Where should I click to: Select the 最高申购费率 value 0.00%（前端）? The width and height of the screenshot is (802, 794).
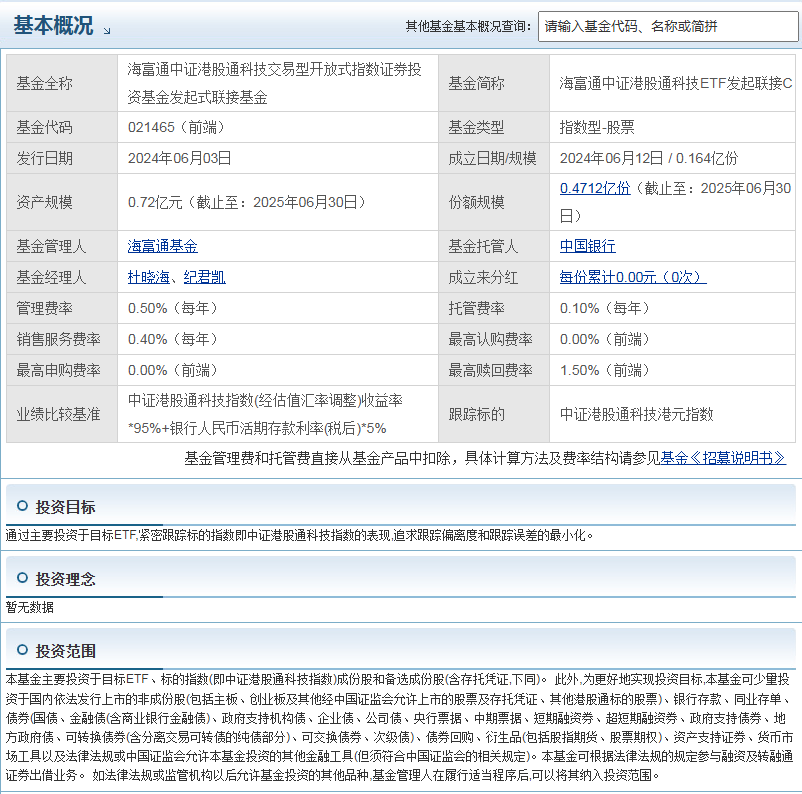[173, 370]
